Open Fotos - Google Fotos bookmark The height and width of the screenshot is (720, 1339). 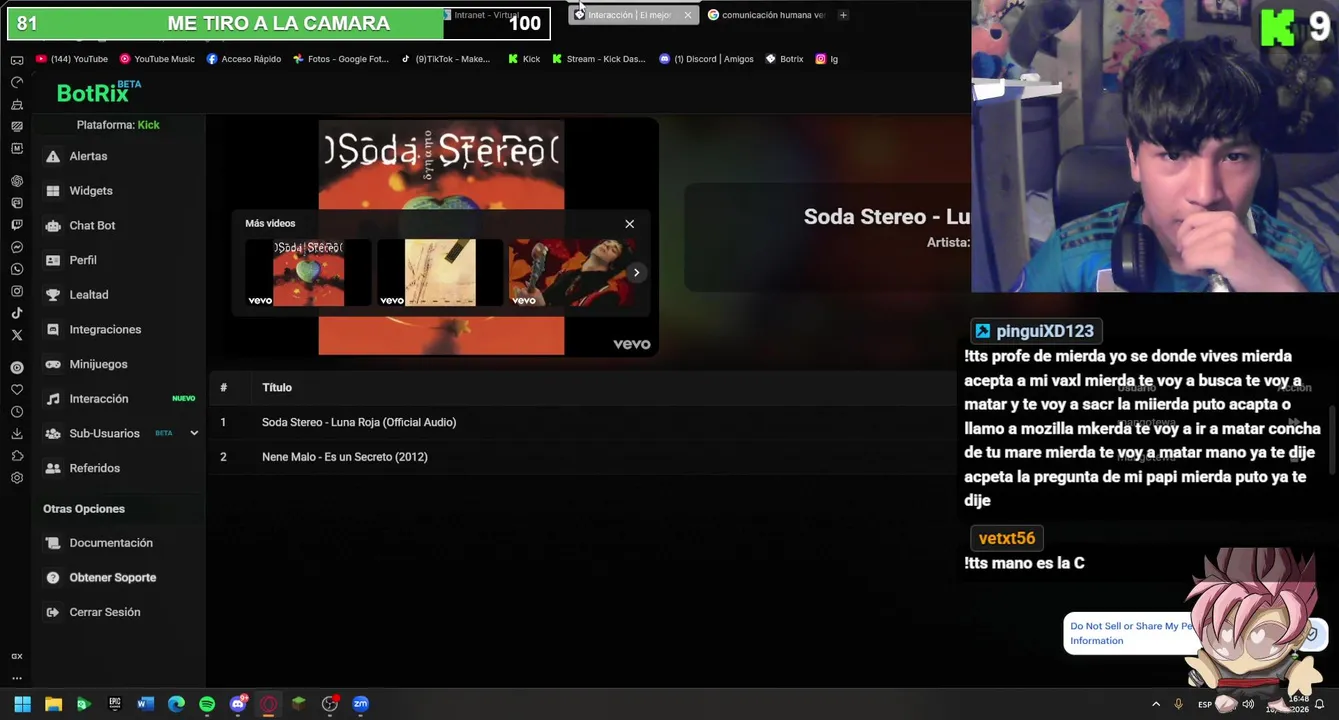coord(341,59)
